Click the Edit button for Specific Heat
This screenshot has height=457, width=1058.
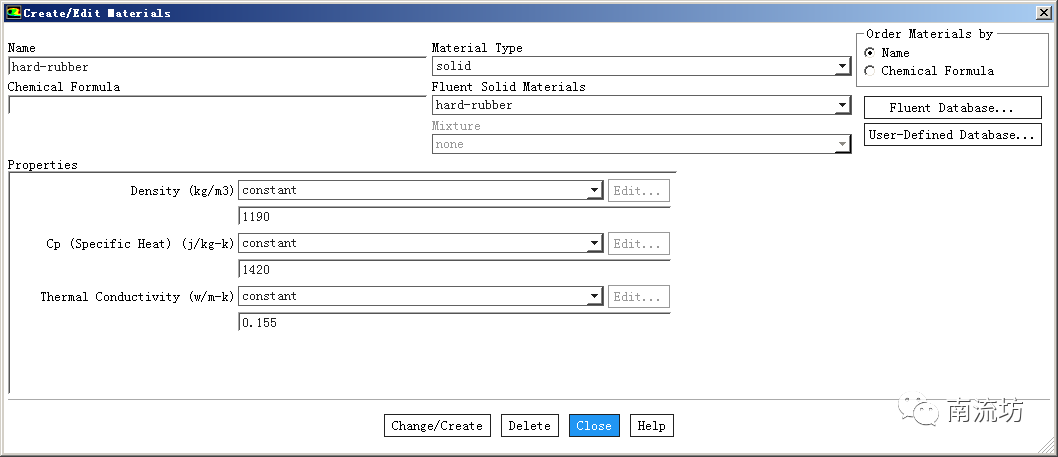point(639,244)
